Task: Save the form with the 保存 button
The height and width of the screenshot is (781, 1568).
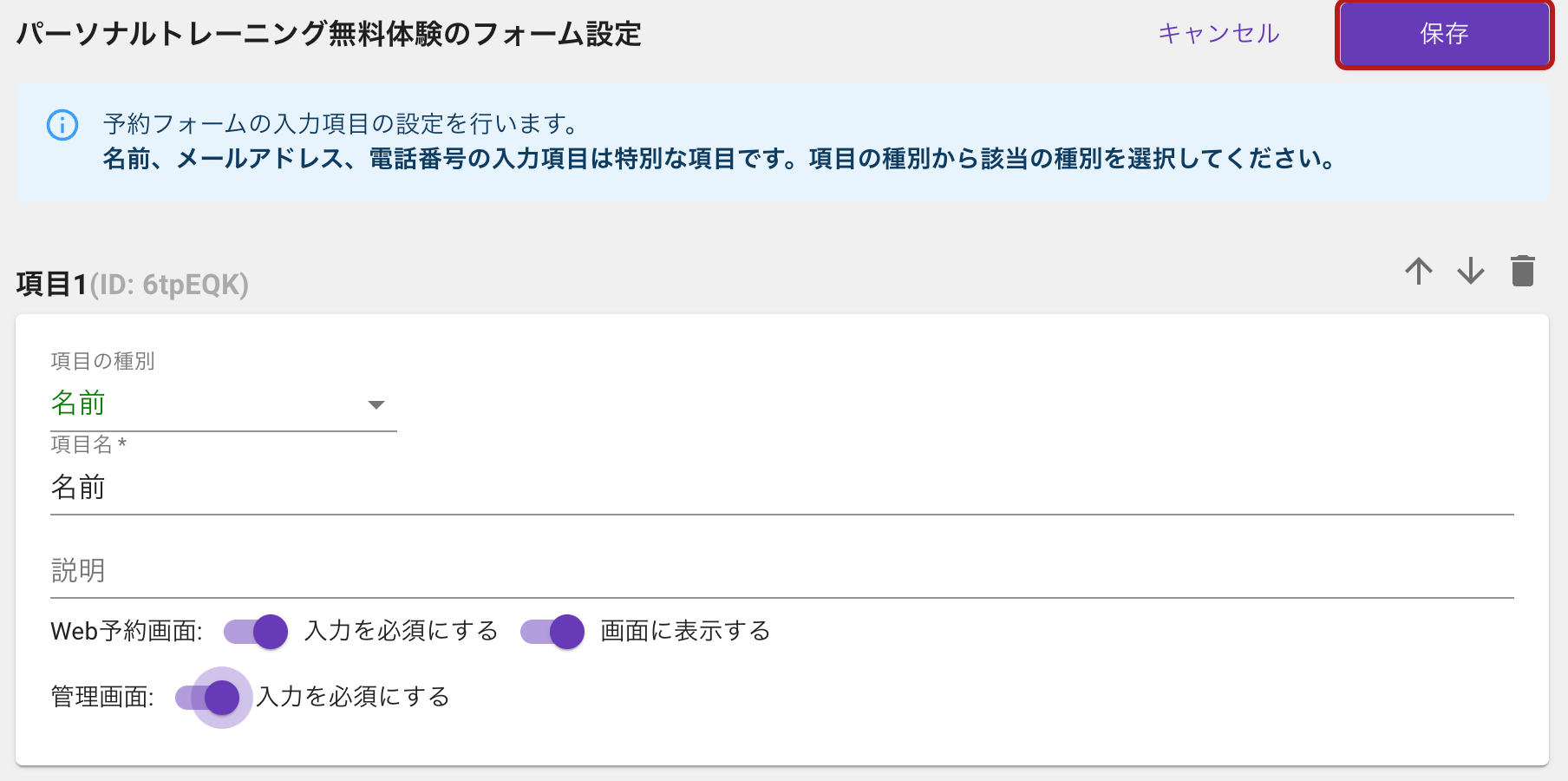Action: point(1445,34)
